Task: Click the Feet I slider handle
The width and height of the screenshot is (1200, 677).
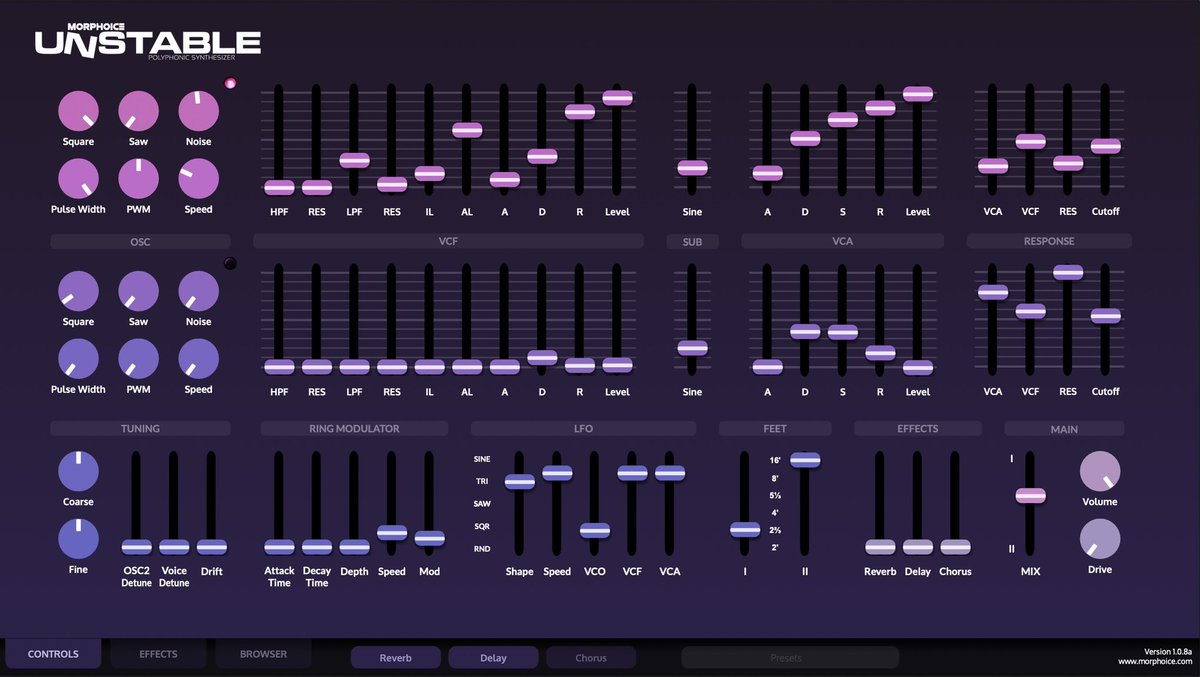Action: coord(745,530)
